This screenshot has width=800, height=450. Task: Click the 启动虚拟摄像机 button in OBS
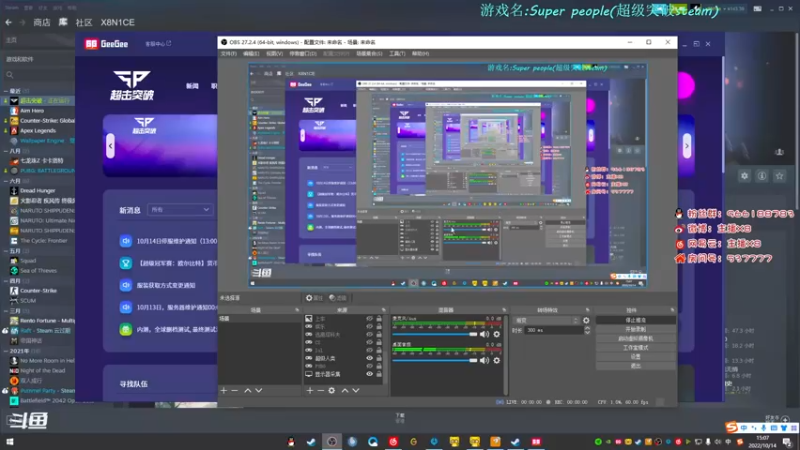click(636, 339)
